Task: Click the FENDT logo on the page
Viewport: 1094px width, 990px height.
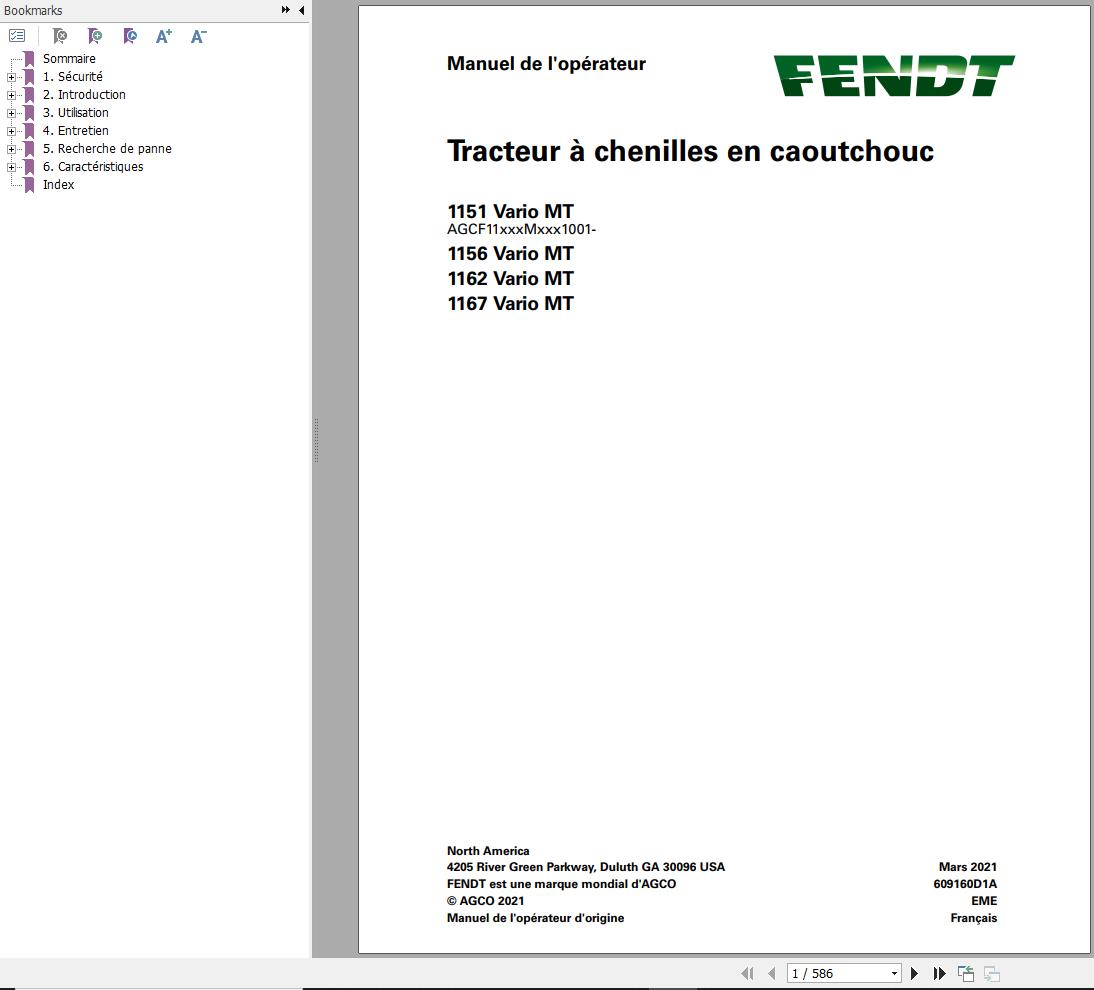Action: (894, 75)
